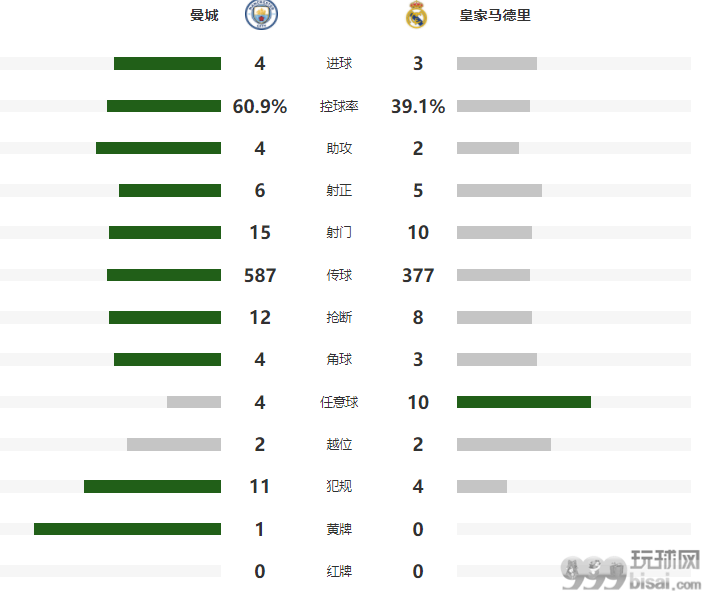Click the Real Madrid crest icon
This screenshot has width=702, height=591.
pos(416,15)
